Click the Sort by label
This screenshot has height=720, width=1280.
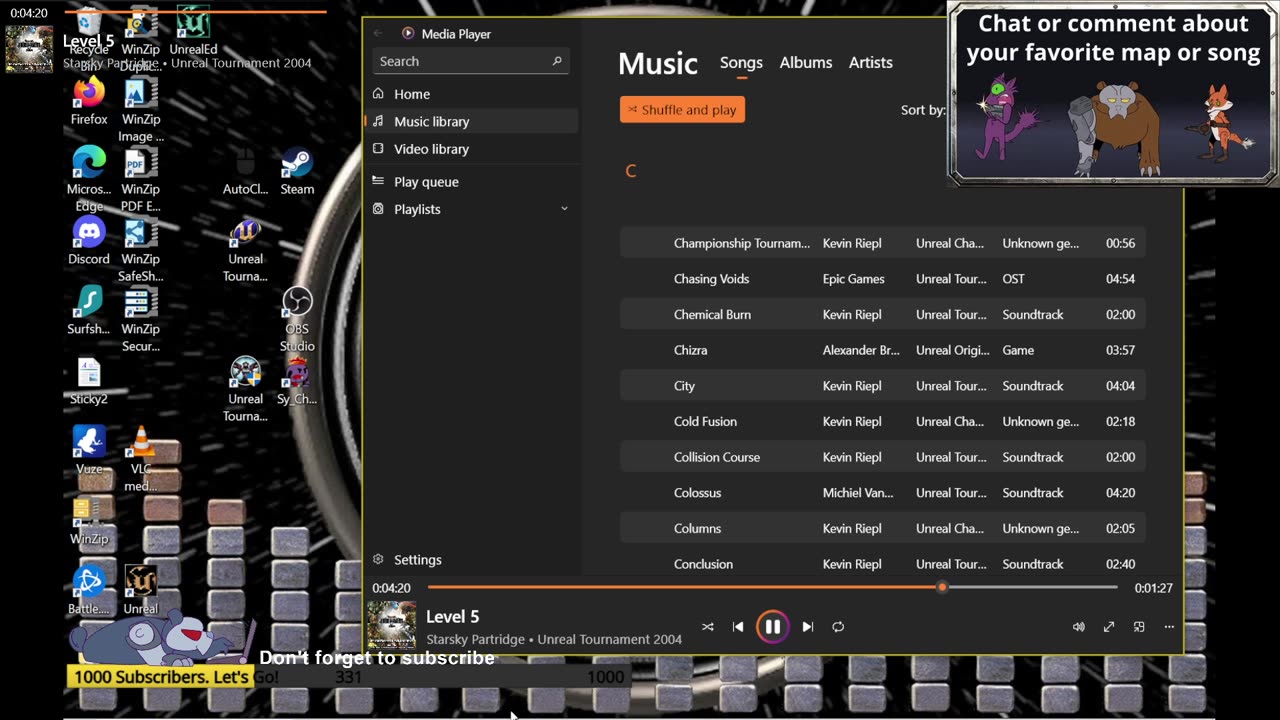click(x=922, y=110)
